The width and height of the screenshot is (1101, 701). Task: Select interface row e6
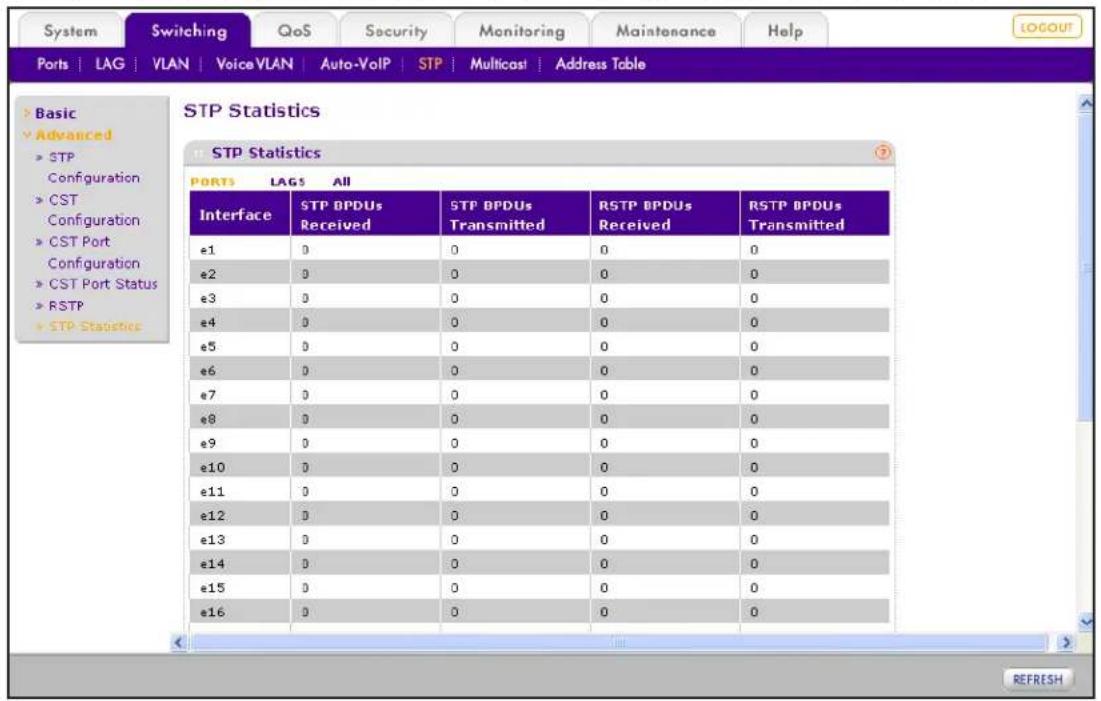539,370
